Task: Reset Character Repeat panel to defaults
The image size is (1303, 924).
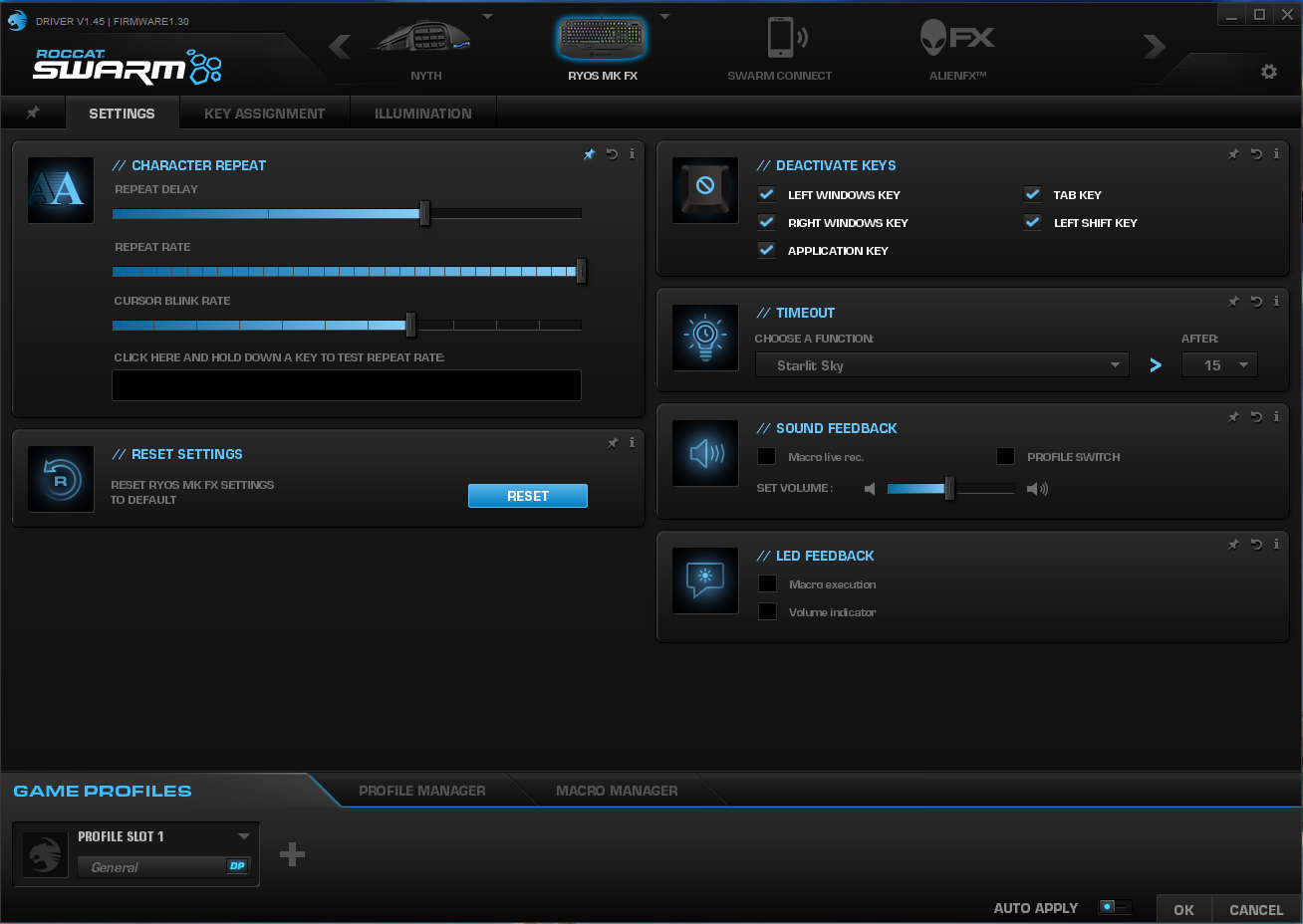Action: pos(612,154)
